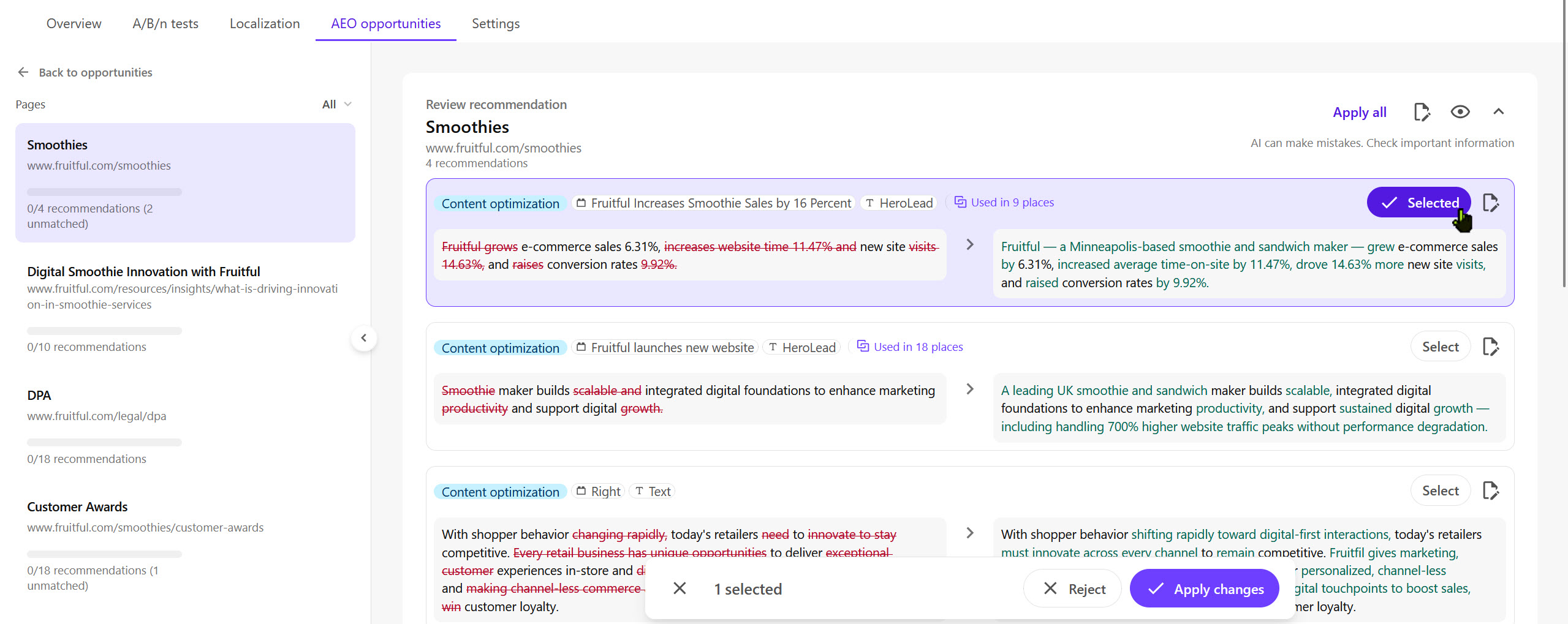Open the Used in 18 places link

[x=918, y=347]
